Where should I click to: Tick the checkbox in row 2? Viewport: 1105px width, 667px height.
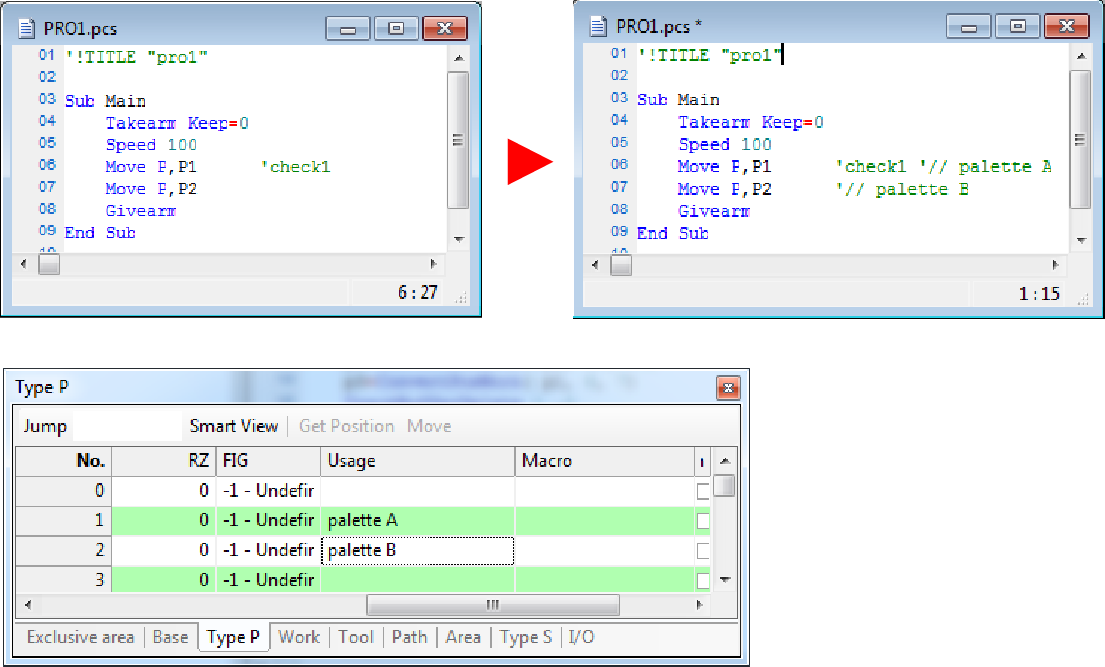(703, 551)
